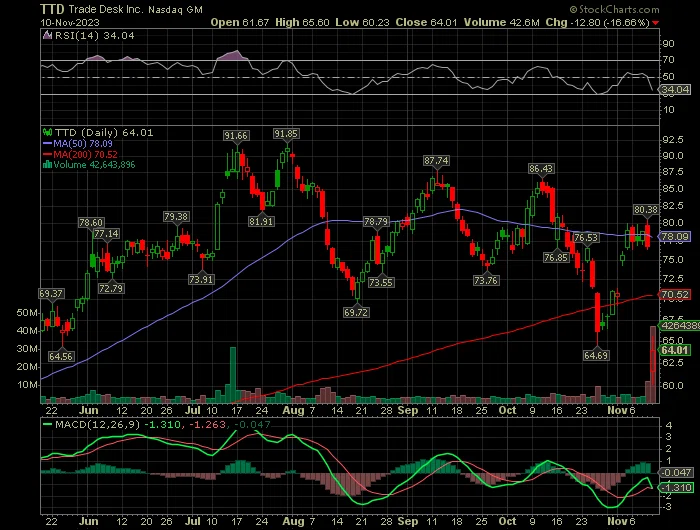Click the 69.72 August low label

[356, 312]
